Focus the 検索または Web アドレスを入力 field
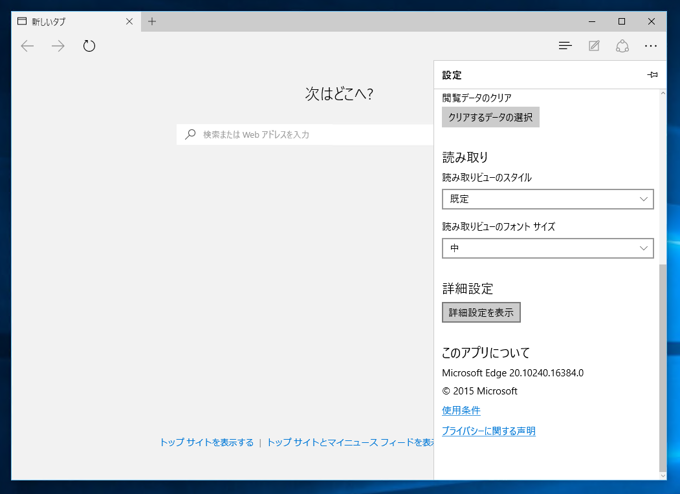The width and height of the screenshot is (680, 494). (x=305, y=134)
